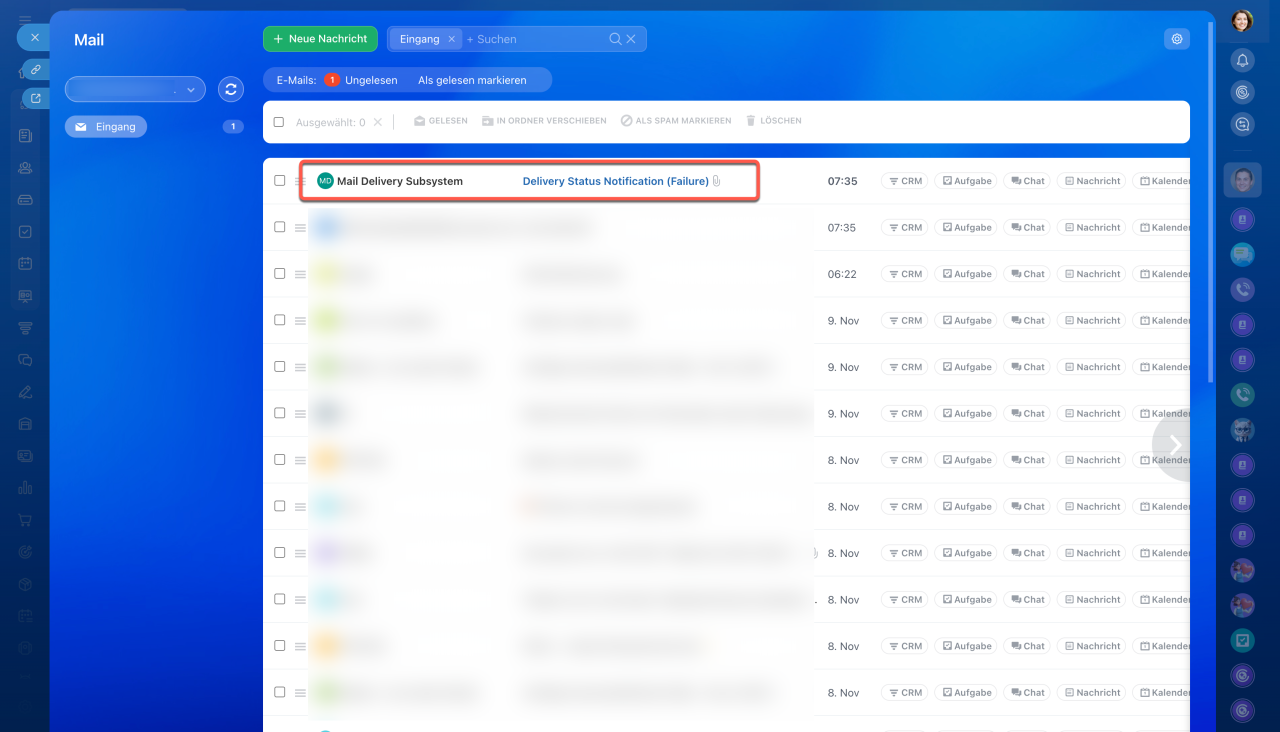Go forward with the round chevron arrow
1280x732 pixels.
point(1176,445)
